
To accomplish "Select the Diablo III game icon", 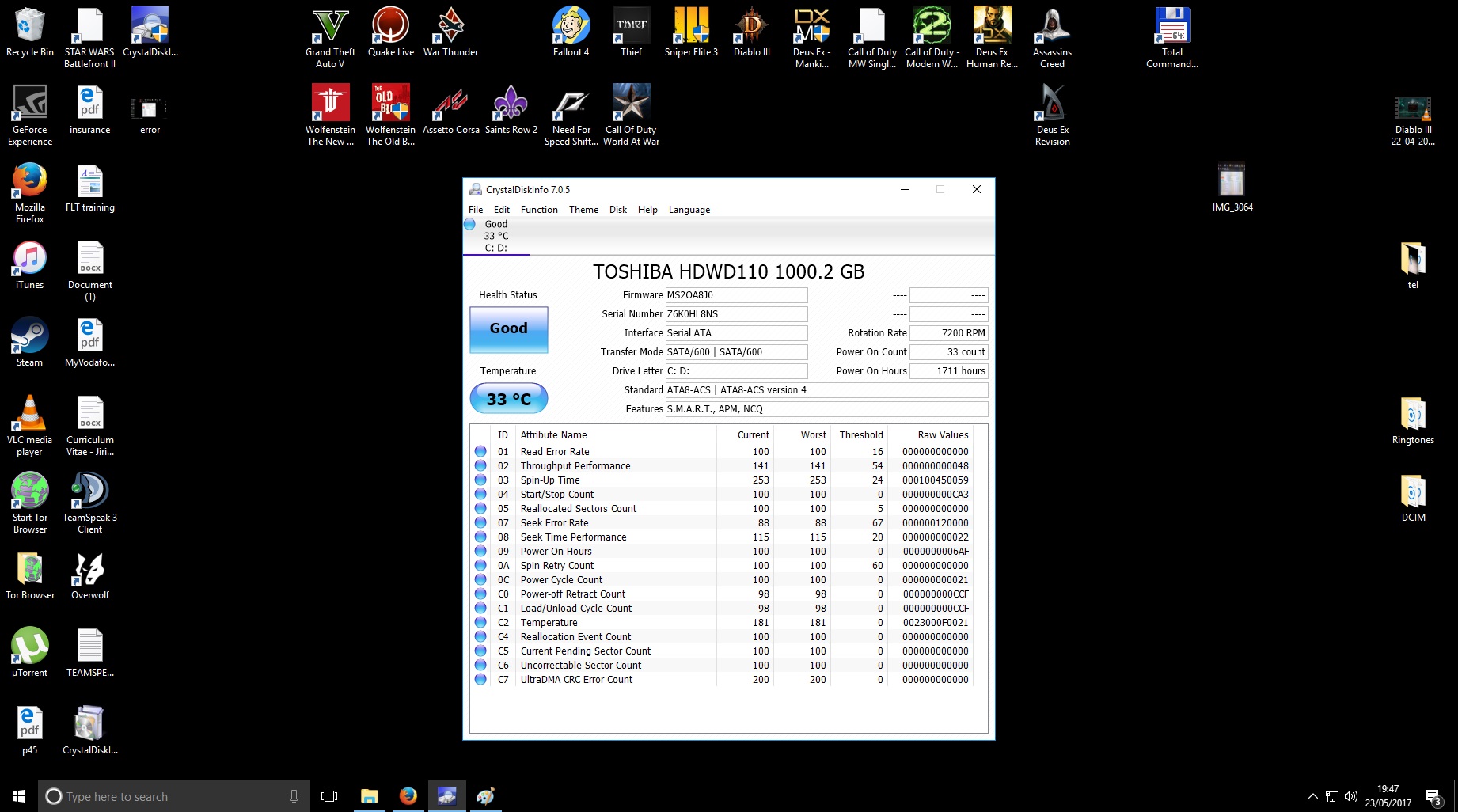I will tap(751, 32).
